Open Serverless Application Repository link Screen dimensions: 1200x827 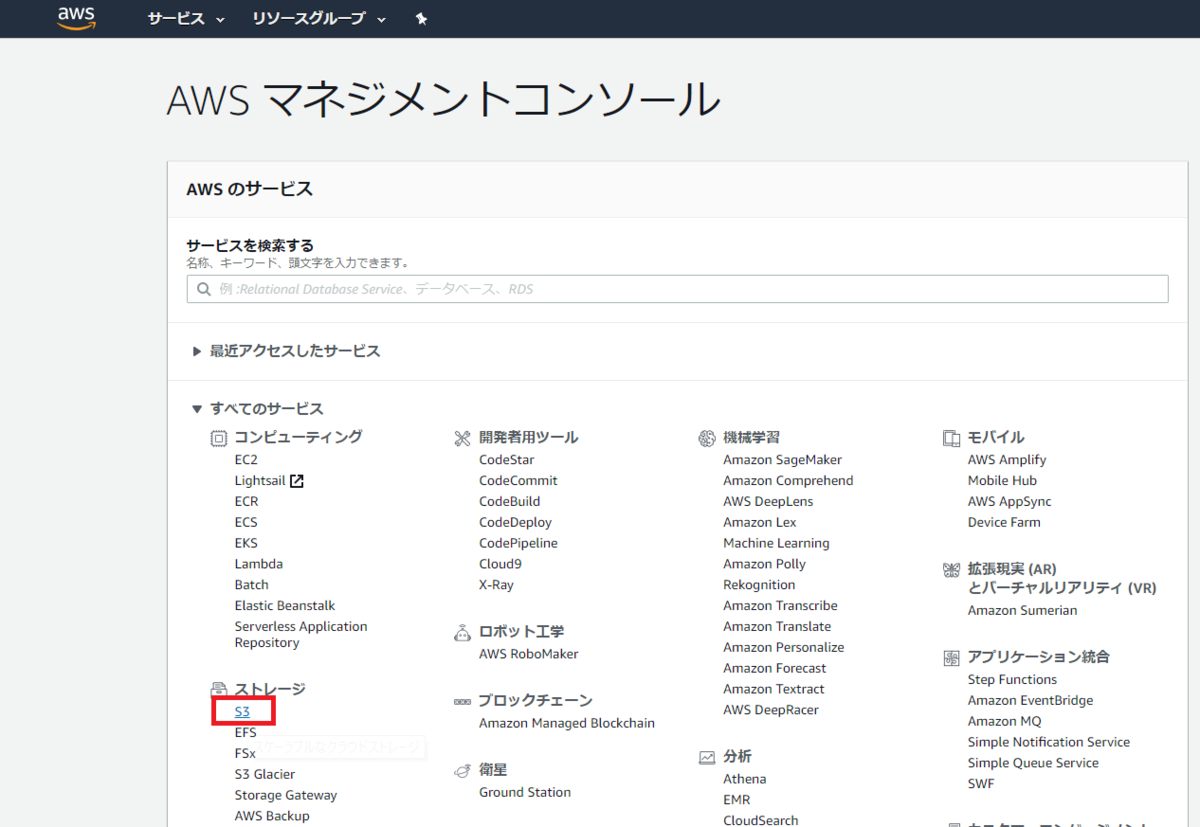pyautogui.click(x=301, y=635)
